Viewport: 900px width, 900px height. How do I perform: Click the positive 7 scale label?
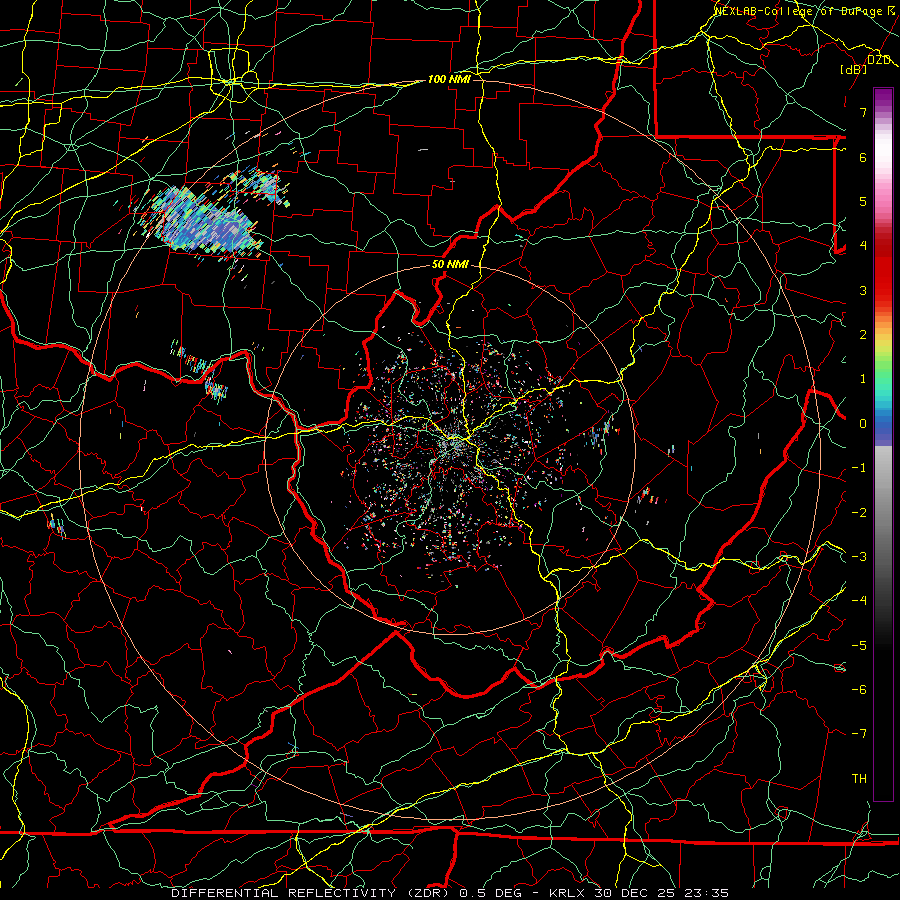tap(863, 112)
